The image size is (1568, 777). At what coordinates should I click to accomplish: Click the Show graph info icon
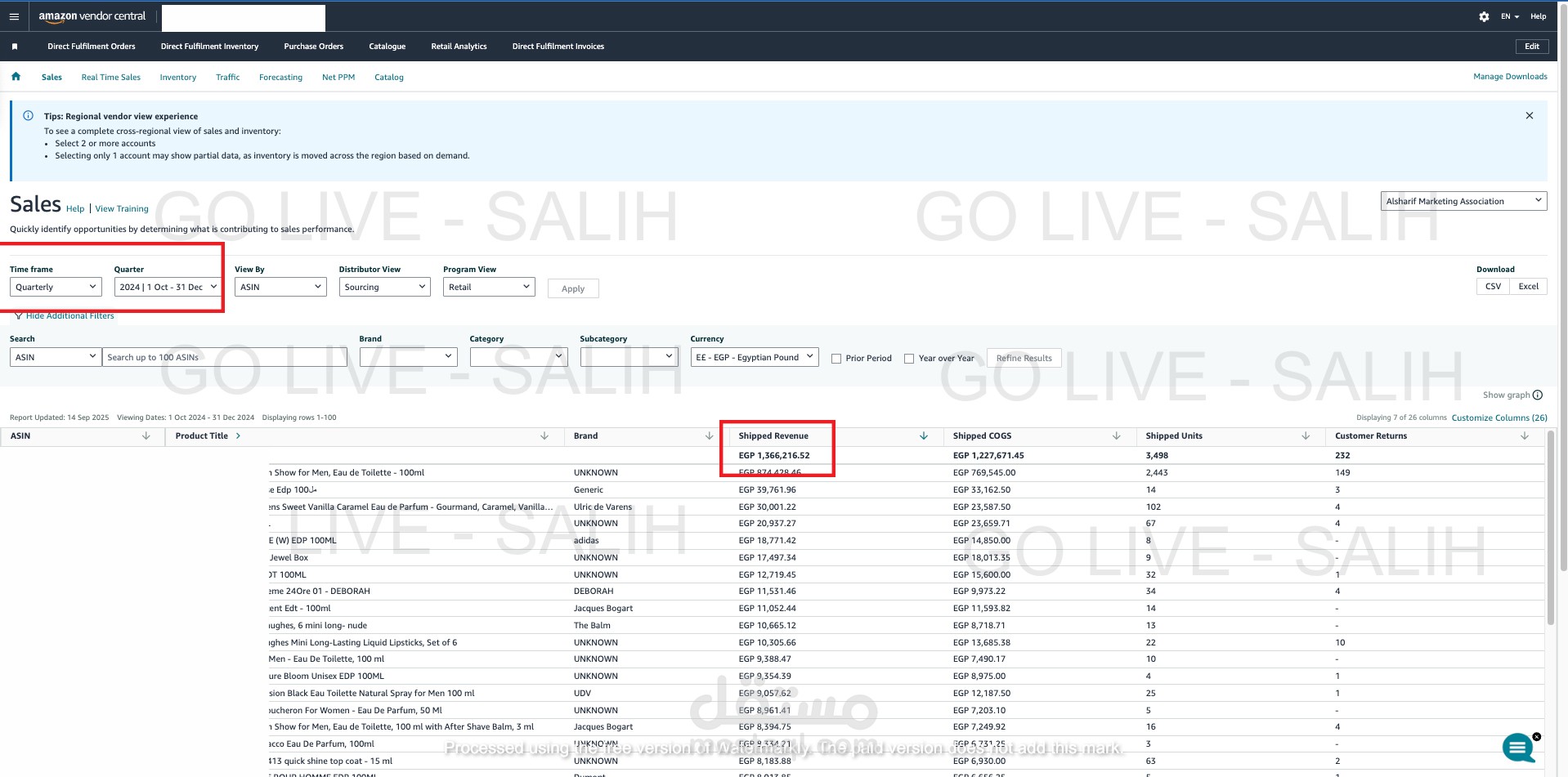[x=1537, y=395]
